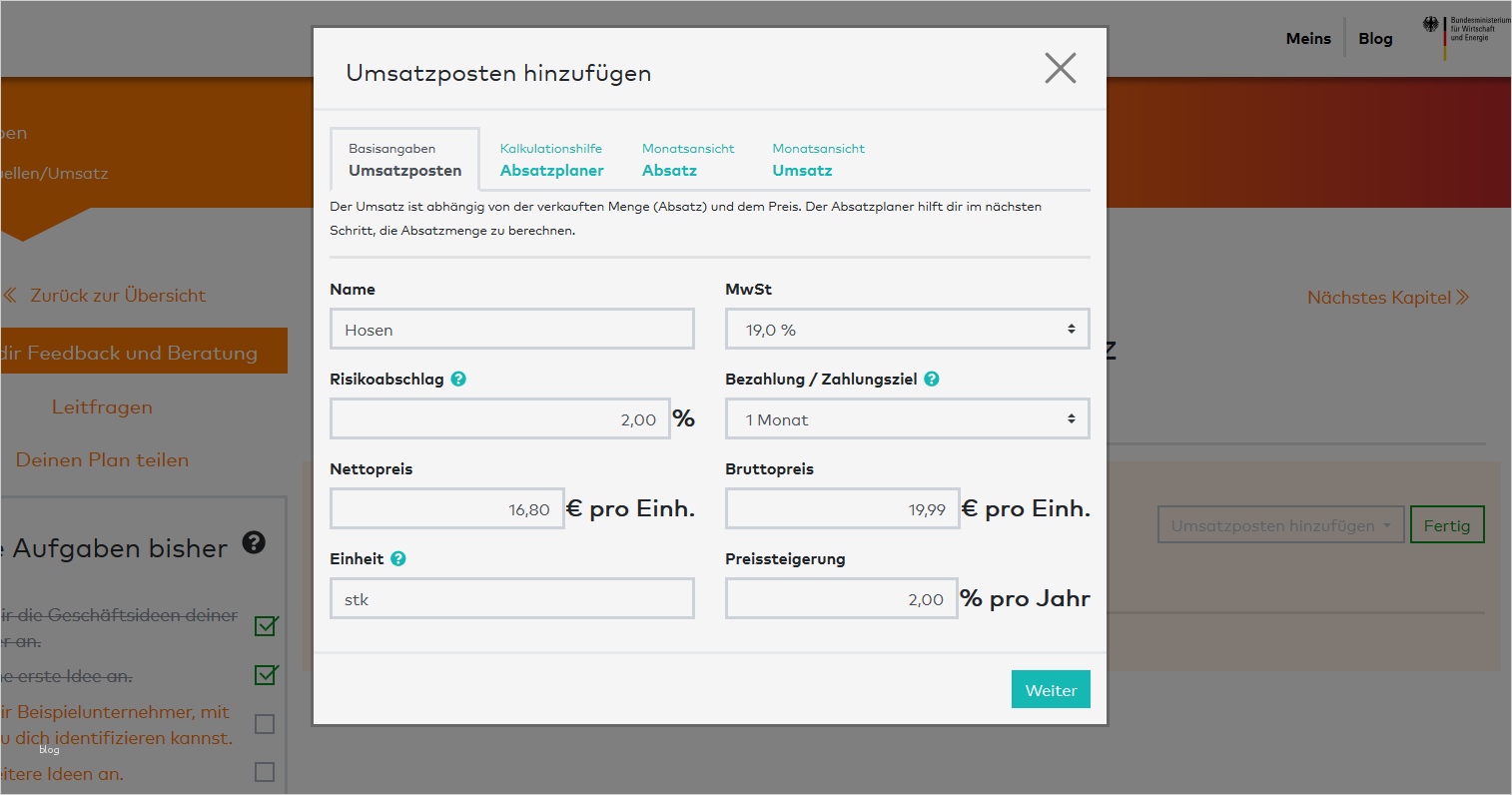This screenshot has width=1512, height=795.
Task: Open the Einheit help icon
Action: click(397, 558)
